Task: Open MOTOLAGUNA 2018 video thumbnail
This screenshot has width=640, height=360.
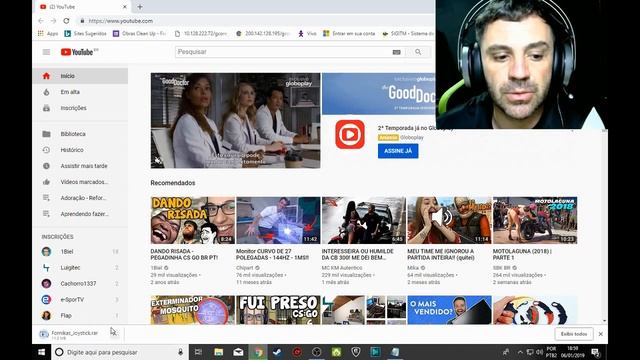Action: (535, 220)
